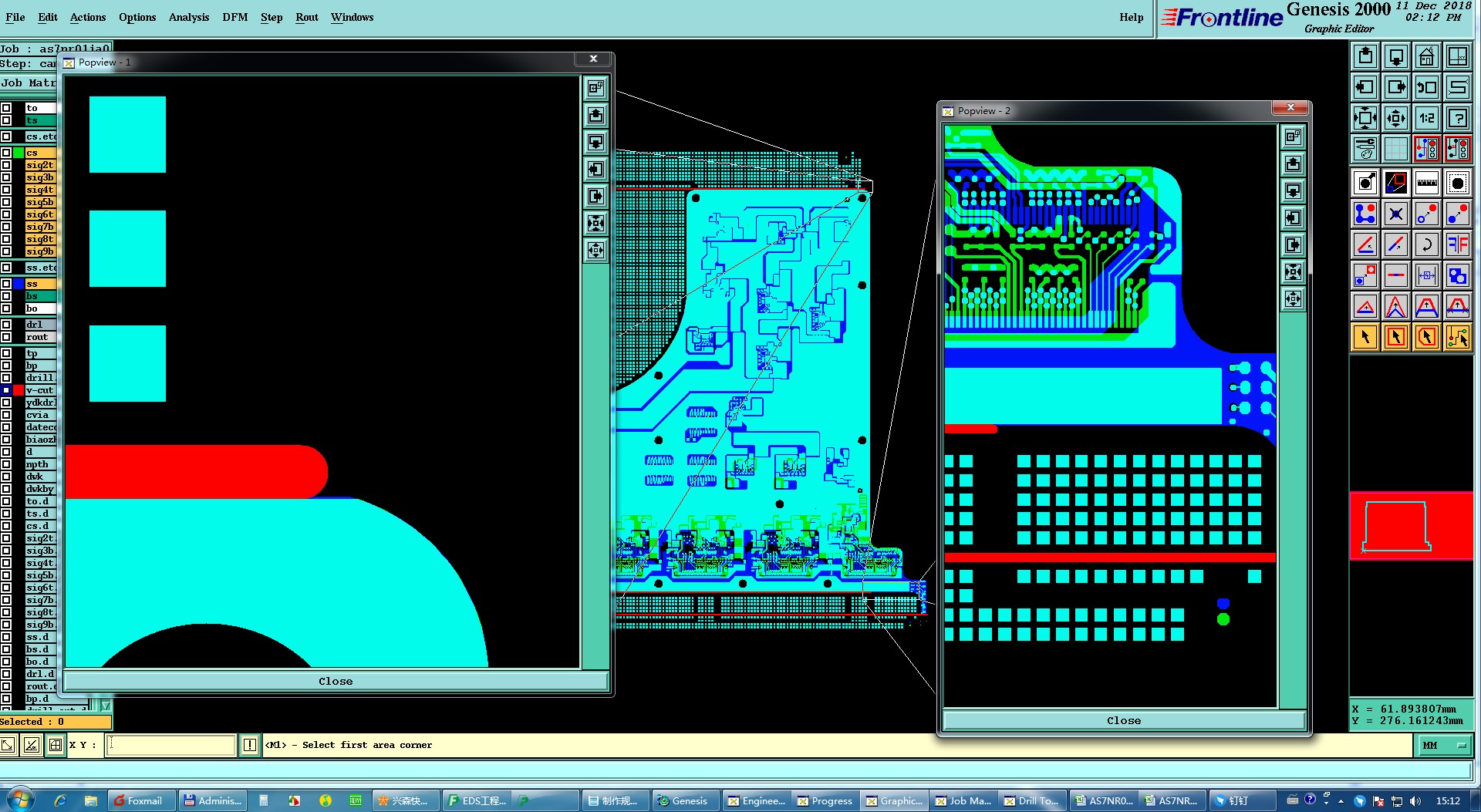Click the pan down icon in right toolbar

tap(1396, 56)
